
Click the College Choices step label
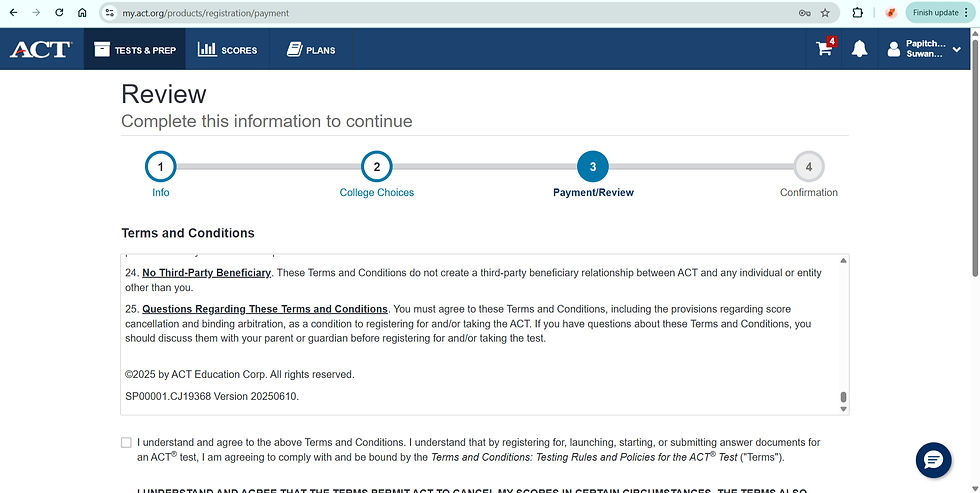pos(377,192)
